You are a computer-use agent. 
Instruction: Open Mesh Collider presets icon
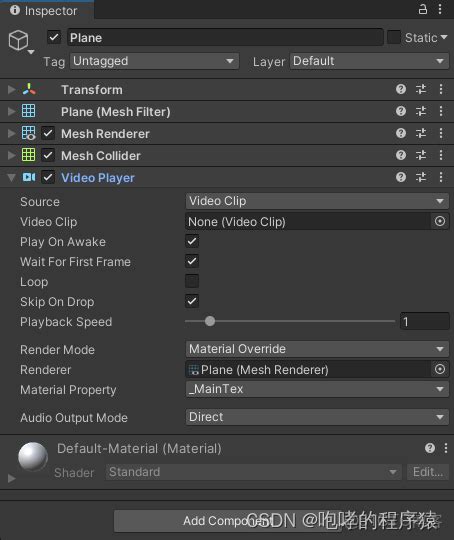[x=421, y=155]
